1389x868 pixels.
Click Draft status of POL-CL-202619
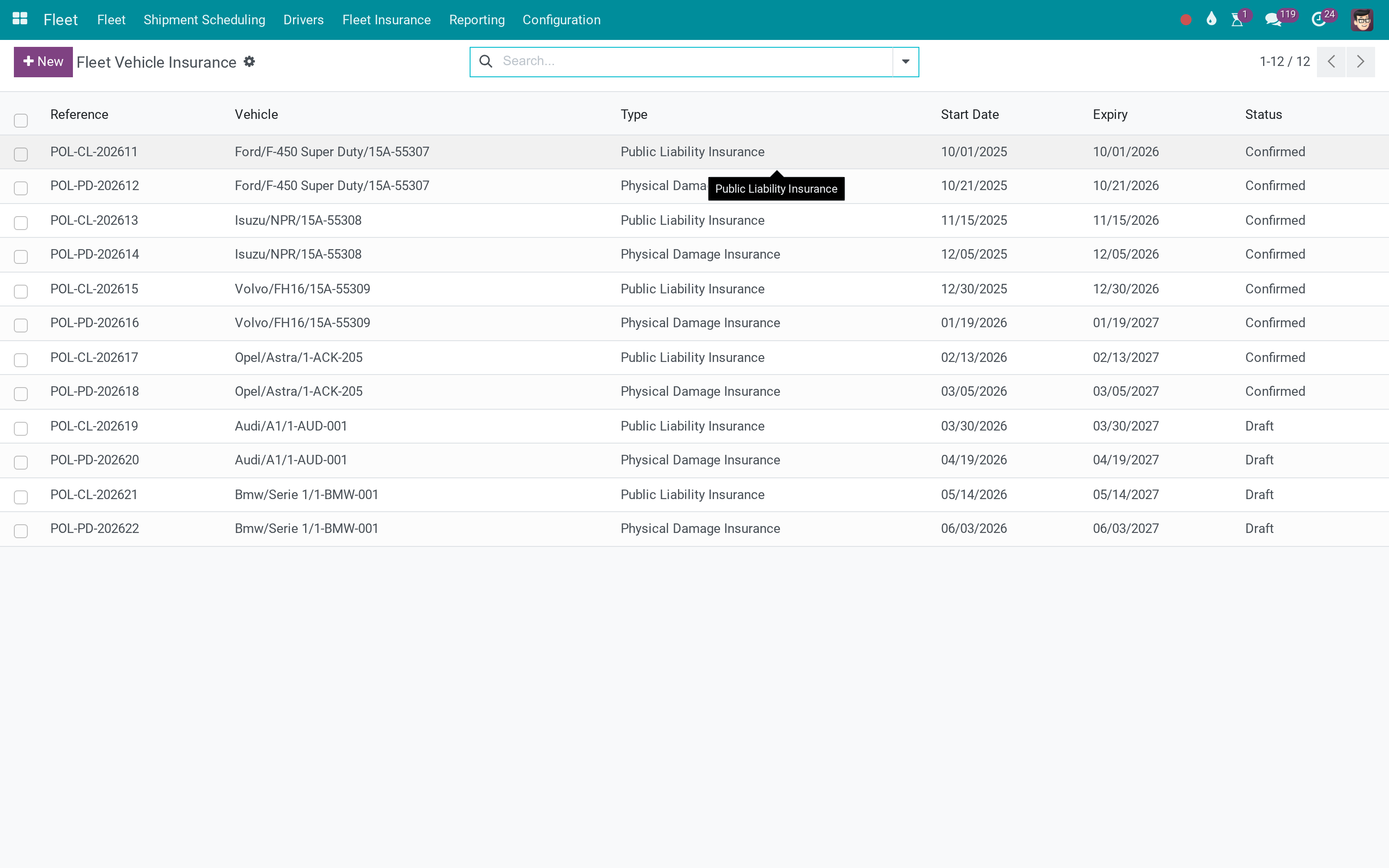(1259, 426)
